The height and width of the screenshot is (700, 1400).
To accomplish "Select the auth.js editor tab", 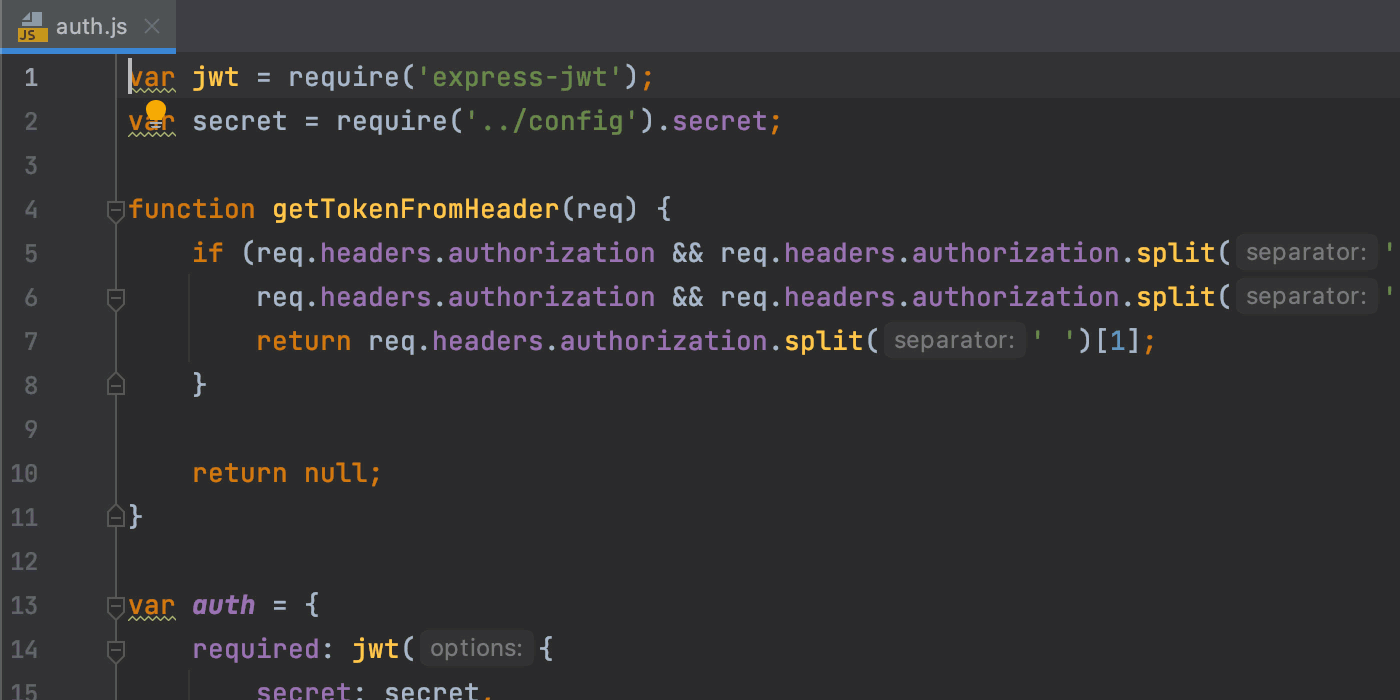I will click(88, 26).
